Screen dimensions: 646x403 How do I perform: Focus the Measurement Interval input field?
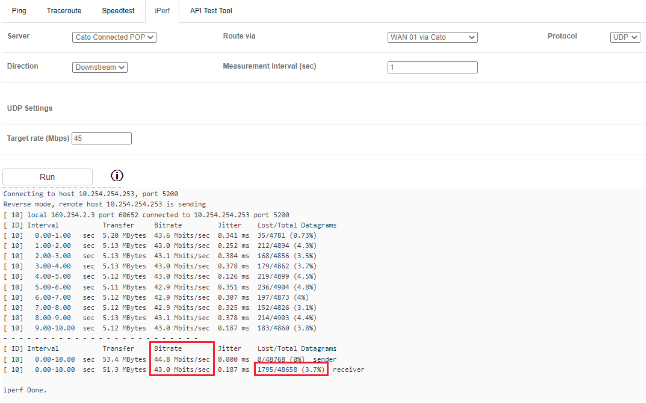(431, 67)
